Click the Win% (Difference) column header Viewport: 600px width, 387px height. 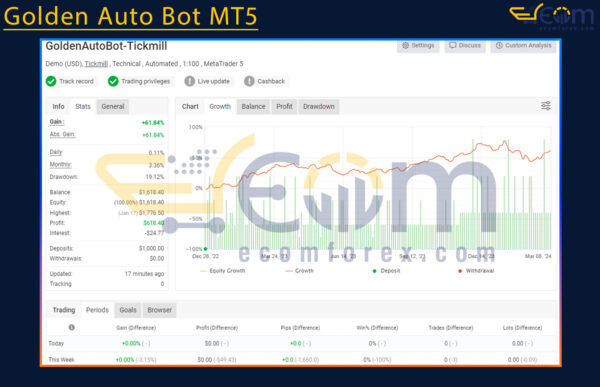coord(377,328)
